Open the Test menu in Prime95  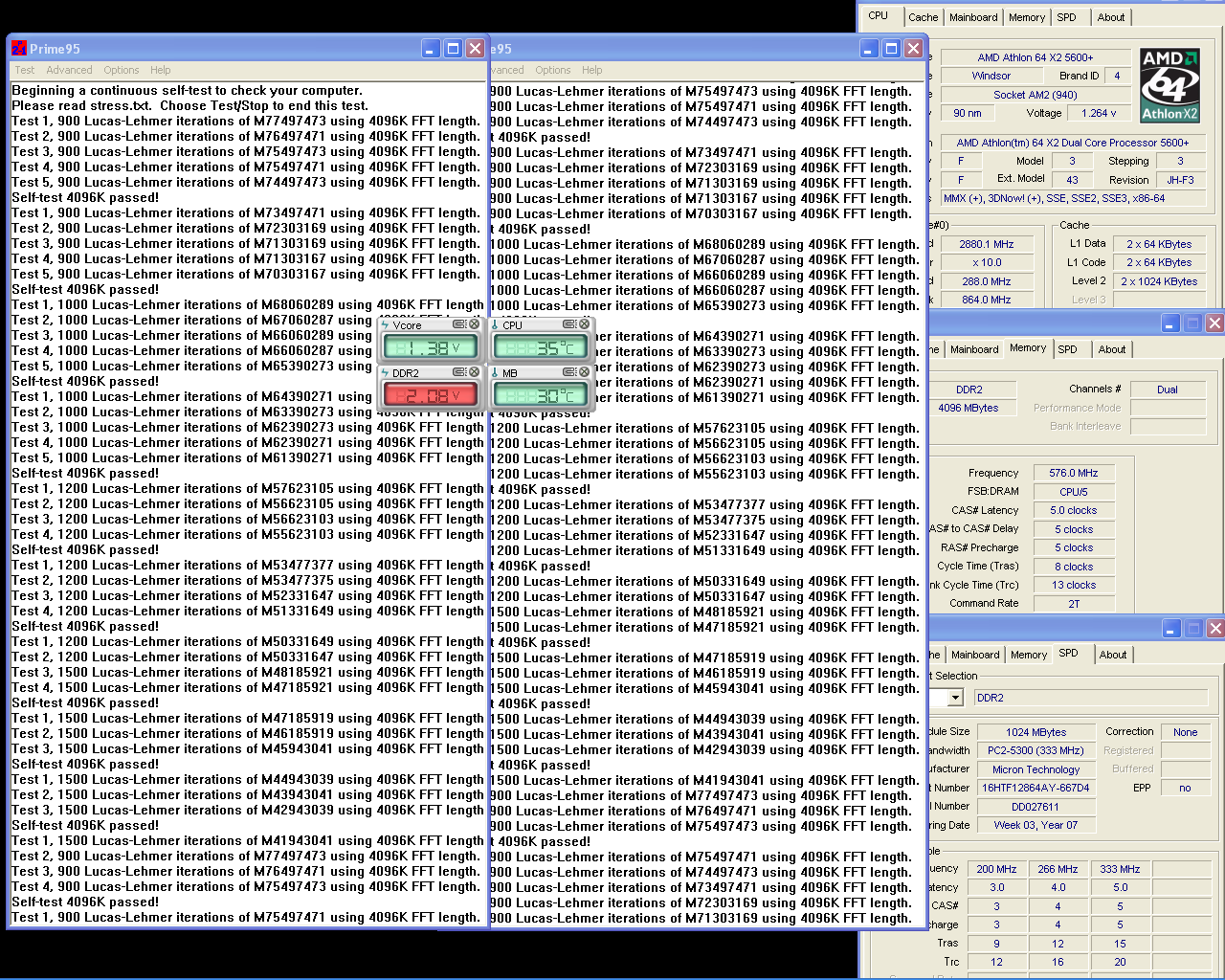[x=25, y=70]
